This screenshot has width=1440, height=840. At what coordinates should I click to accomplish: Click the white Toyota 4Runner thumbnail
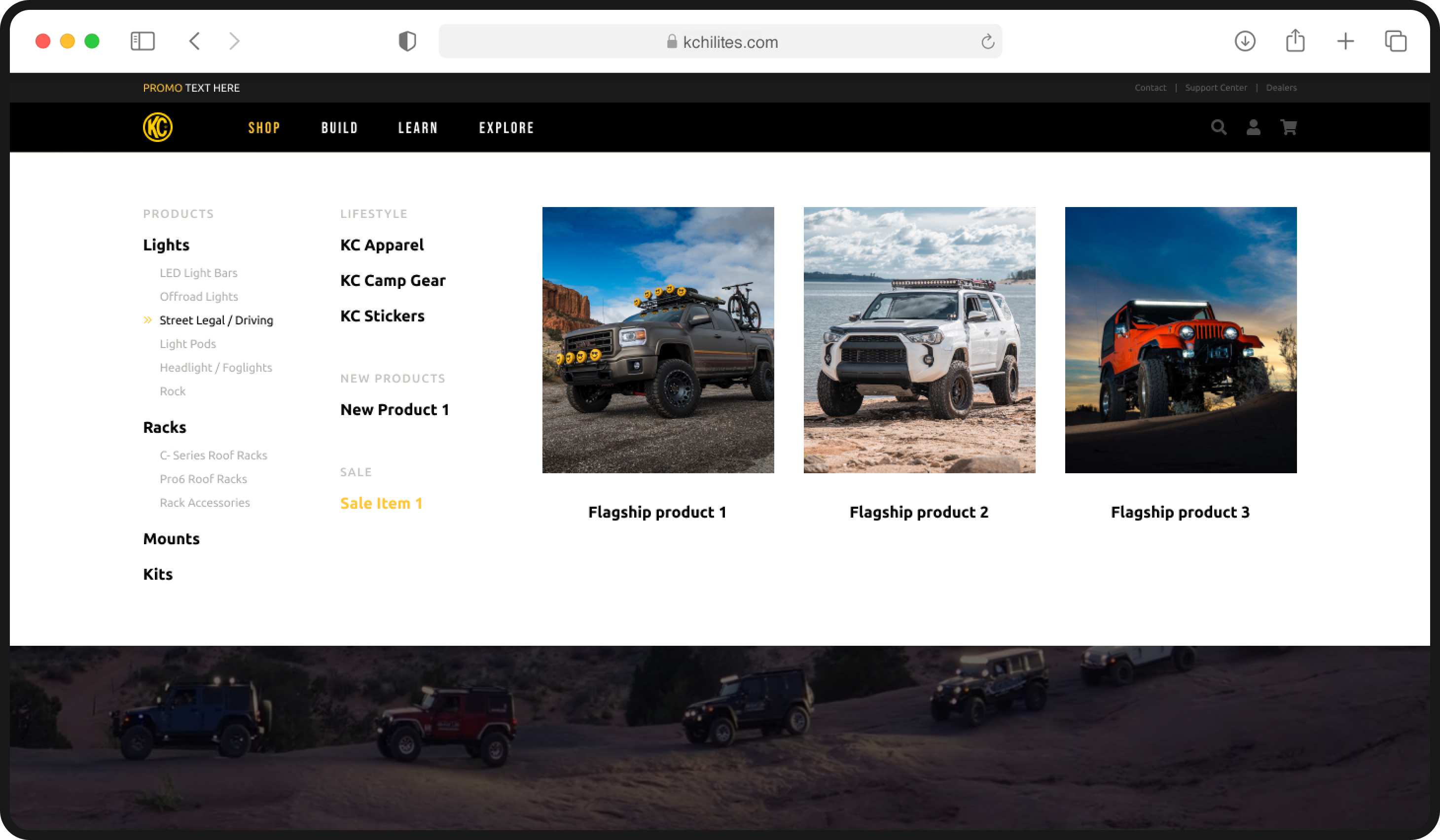919,340
